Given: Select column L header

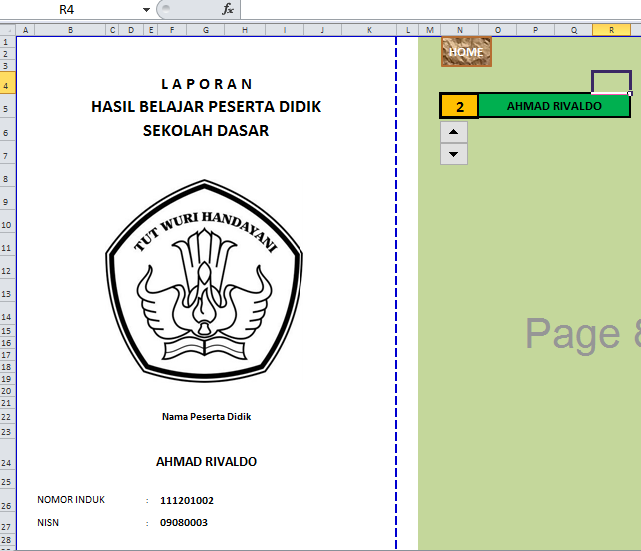Looking at the screenshot, I should pyautogui.click(x=408, y=30).
